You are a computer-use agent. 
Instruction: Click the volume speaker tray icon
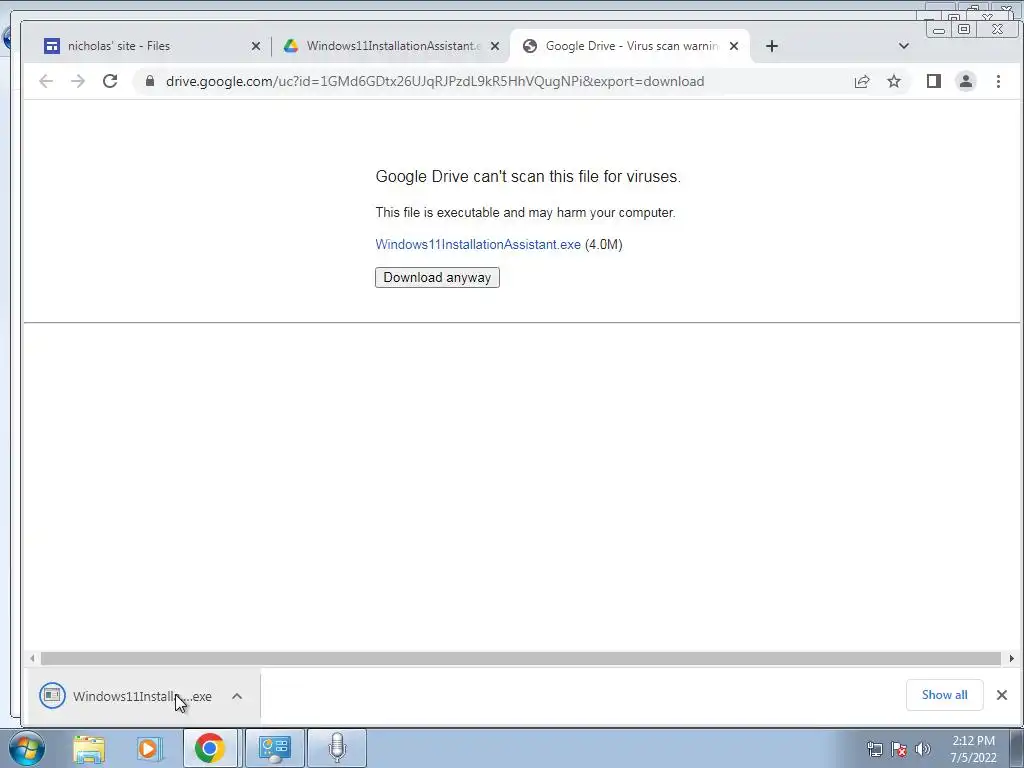[923, 749]
